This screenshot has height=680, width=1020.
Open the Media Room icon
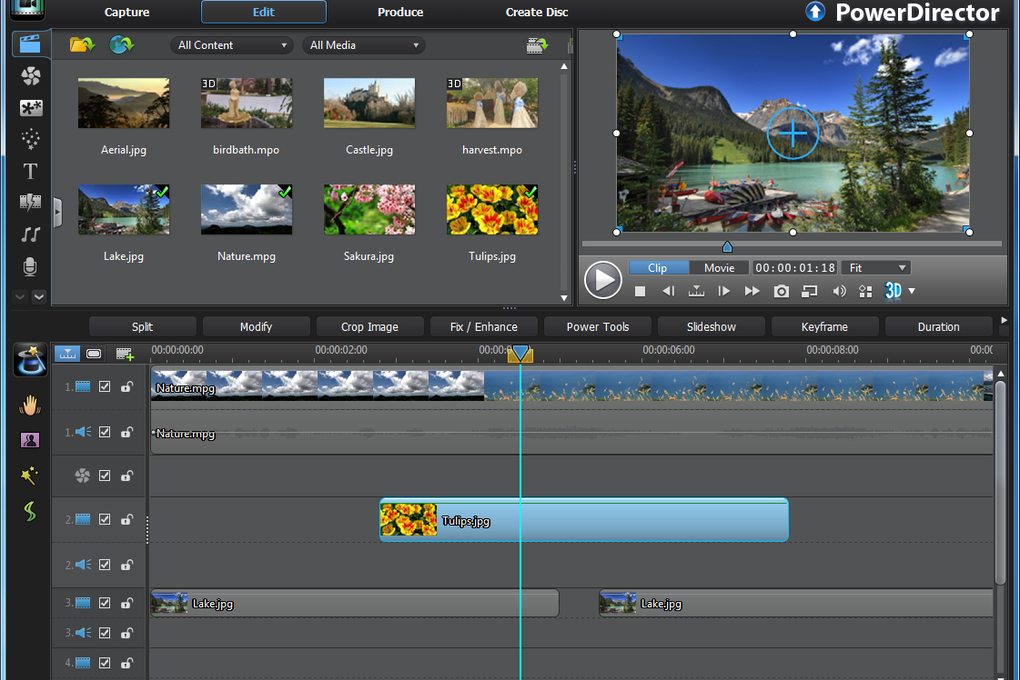[30, 44]
